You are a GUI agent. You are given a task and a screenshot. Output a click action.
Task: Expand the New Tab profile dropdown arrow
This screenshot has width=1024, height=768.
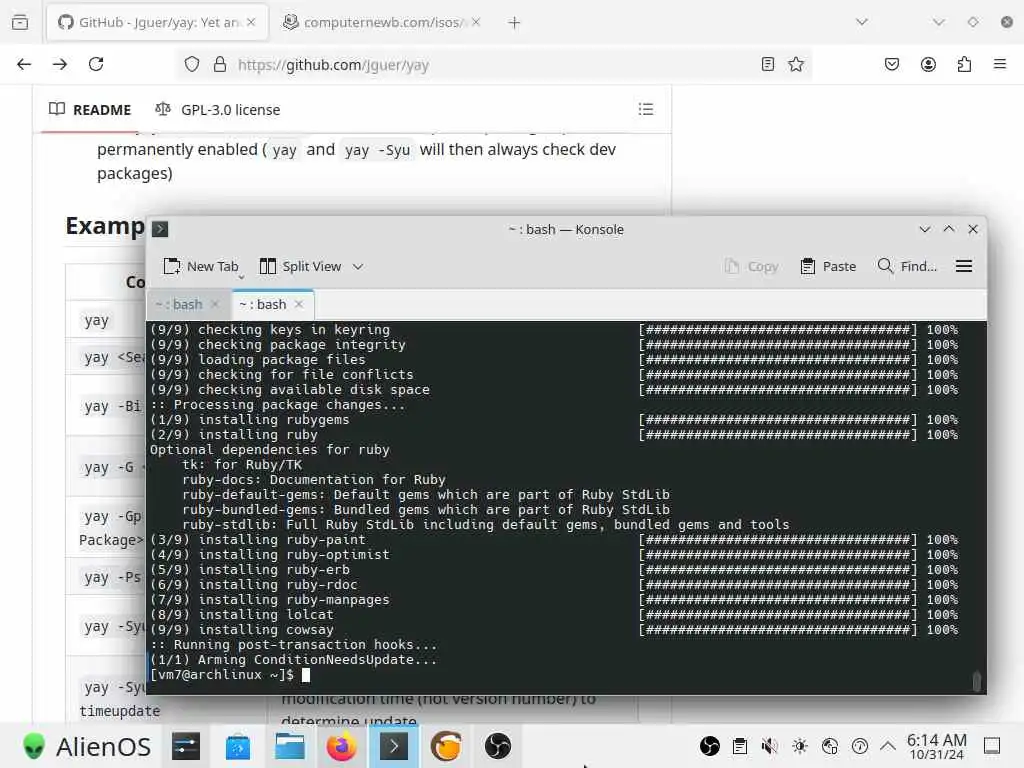pyautogui.click(x=240, y=277)
